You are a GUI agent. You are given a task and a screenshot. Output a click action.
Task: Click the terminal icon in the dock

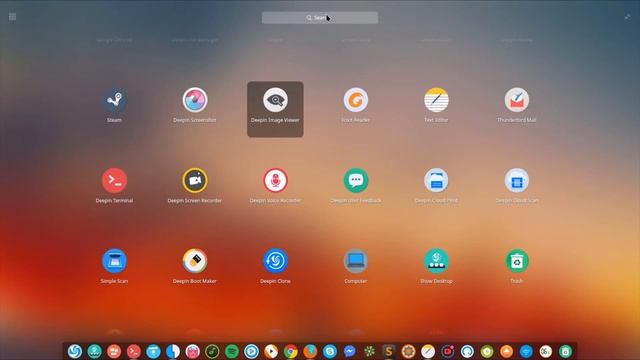pyautogui.click(x=133, y=351)
